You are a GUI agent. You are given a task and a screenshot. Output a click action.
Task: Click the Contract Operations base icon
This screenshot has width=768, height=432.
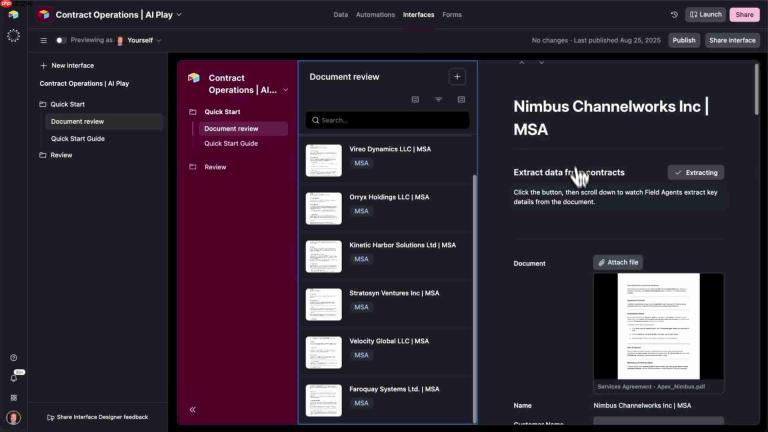44,15
